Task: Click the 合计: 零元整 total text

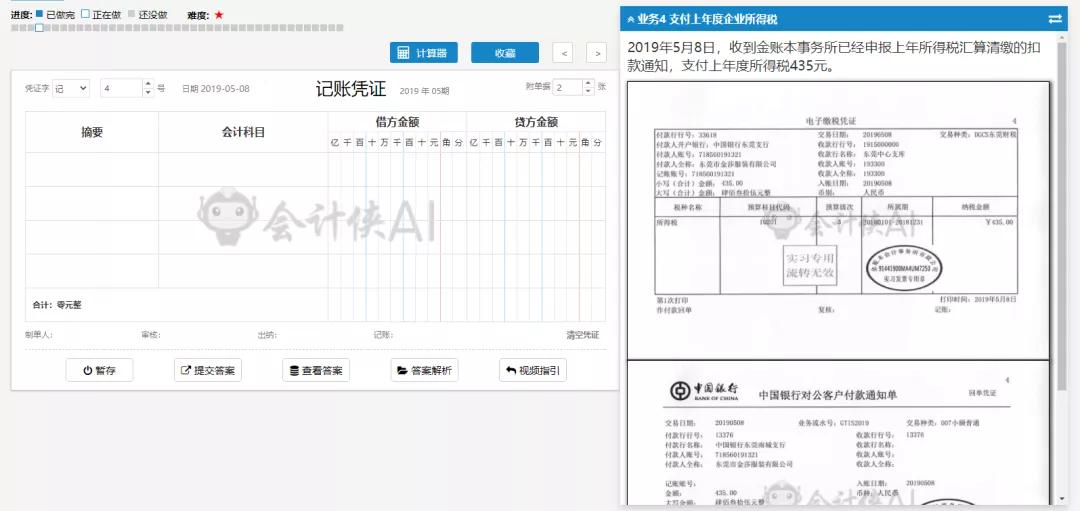Action: (x=57, y=304)
